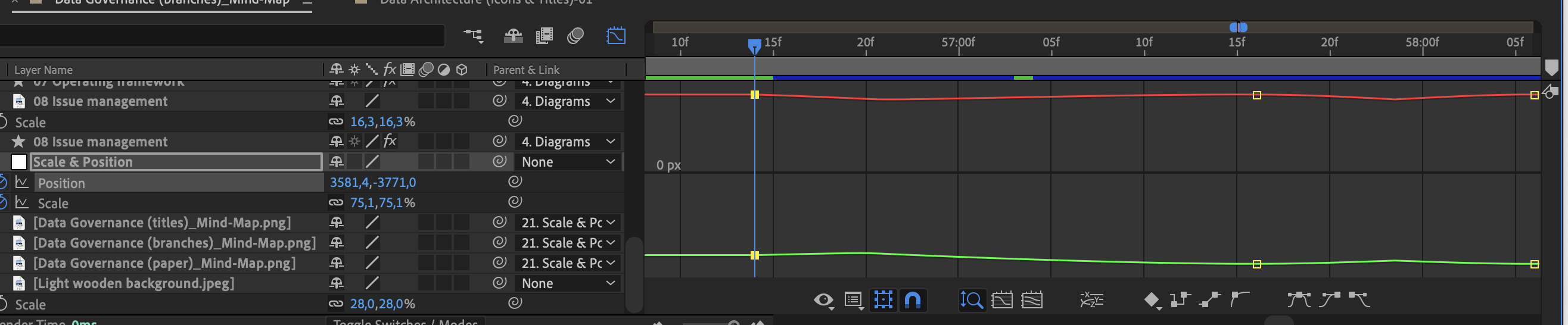Enable frame blending for the composition toolbar
1568x325 pixels.
pos(544,36)
